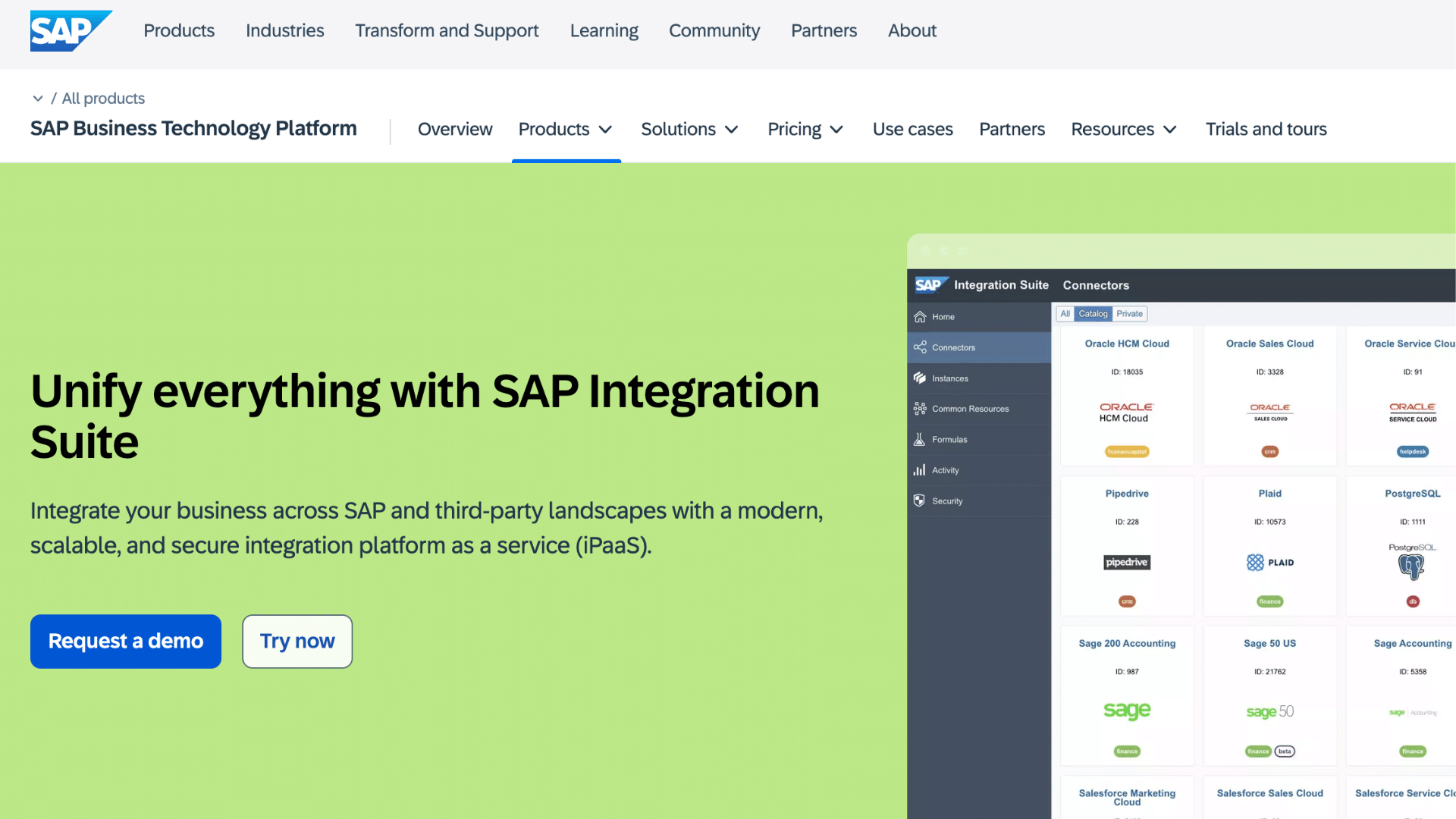
Task: Click the orange crm tag under Oracle Sales Cloud
Action: click(x=1269, y=451)
